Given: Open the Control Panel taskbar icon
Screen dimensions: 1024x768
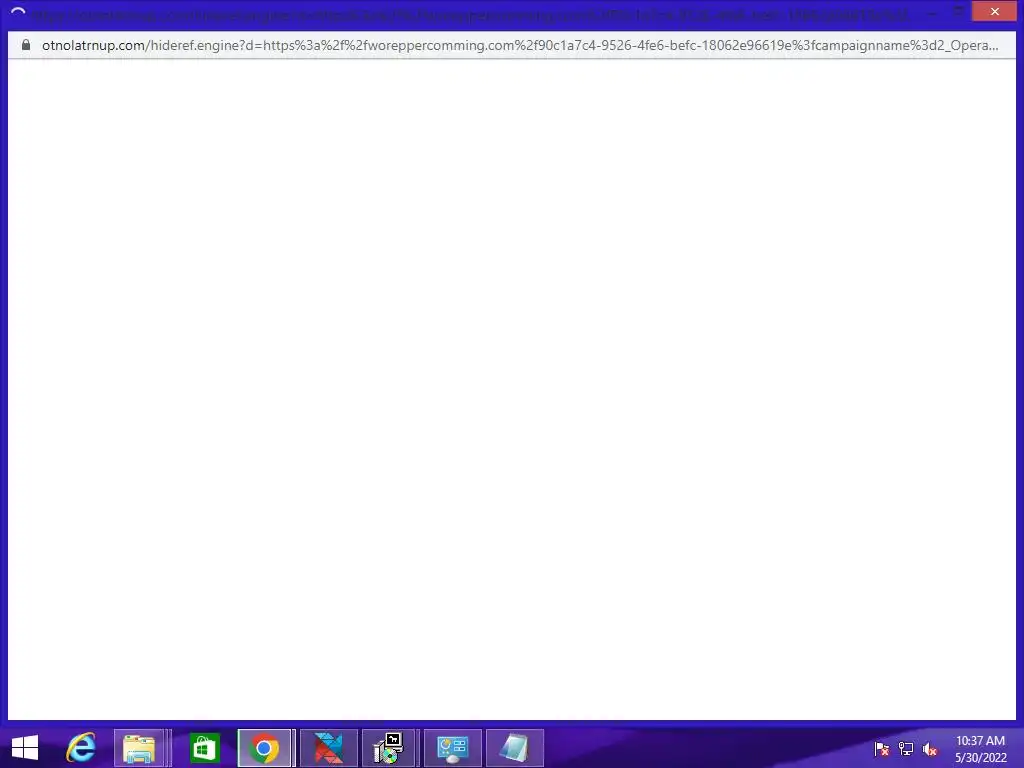Looking at the screenshot, I should click(453, 748).
